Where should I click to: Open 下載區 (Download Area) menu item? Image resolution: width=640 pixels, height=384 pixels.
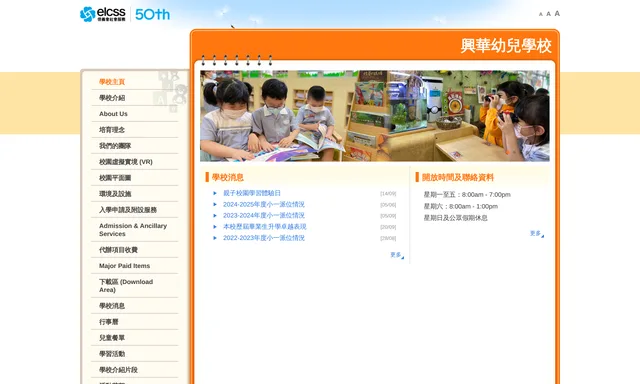126,286
